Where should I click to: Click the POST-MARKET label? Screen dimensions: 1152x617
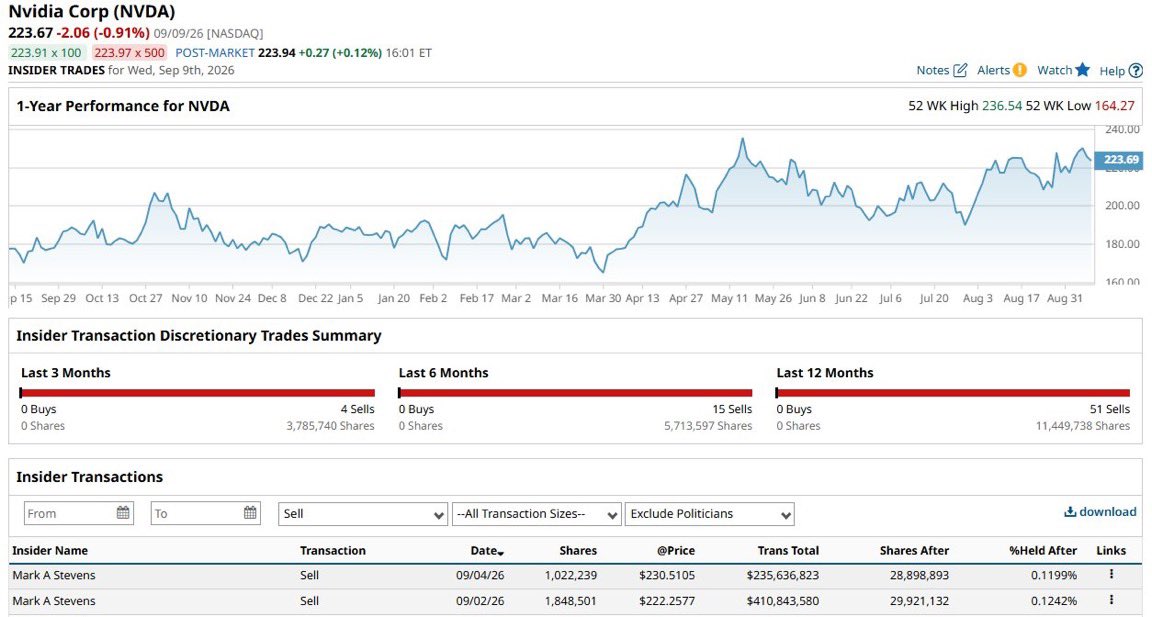point(215,53)
